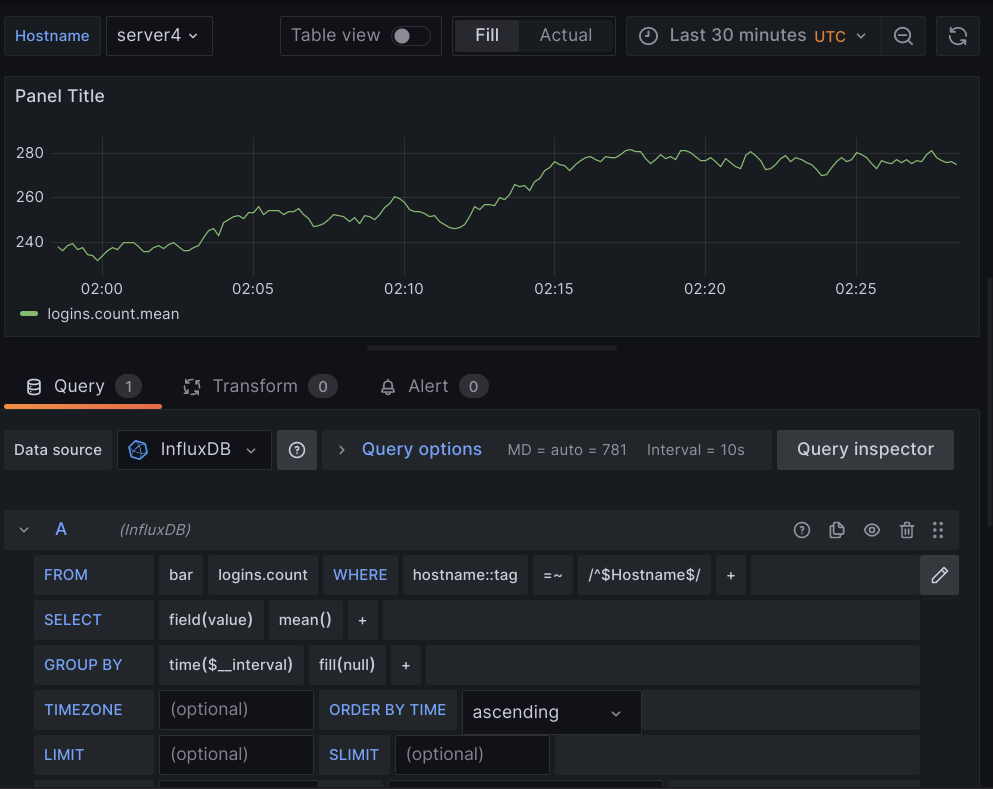Screen dimensions: 993x789
Task: Disable query A with the eye icon
Action: (871, 530)
